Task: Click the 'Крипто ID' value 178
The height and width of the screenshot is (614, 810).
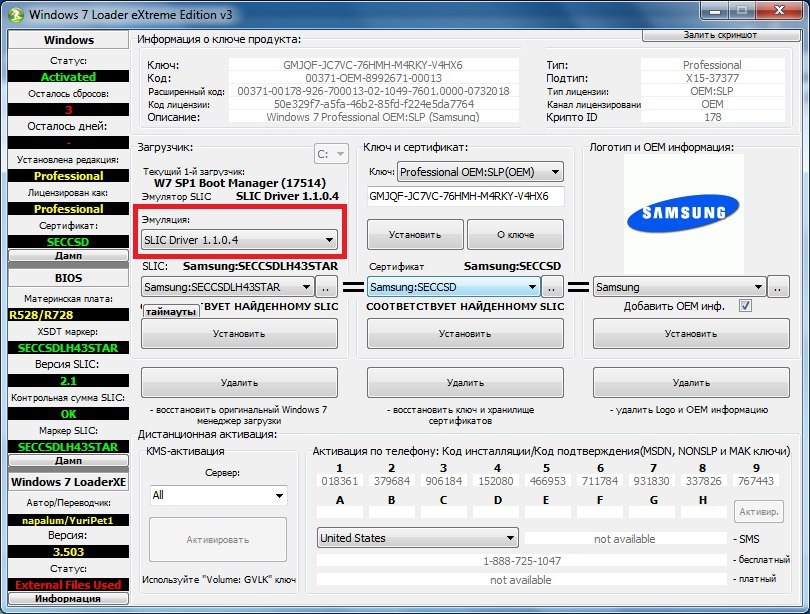Action: click(712, 117)
